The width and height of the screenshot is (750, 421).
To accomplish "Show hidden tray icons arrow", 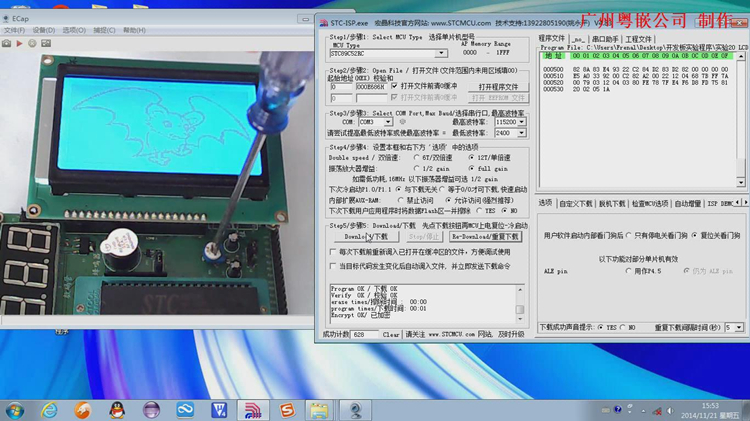I will point(643,411).
